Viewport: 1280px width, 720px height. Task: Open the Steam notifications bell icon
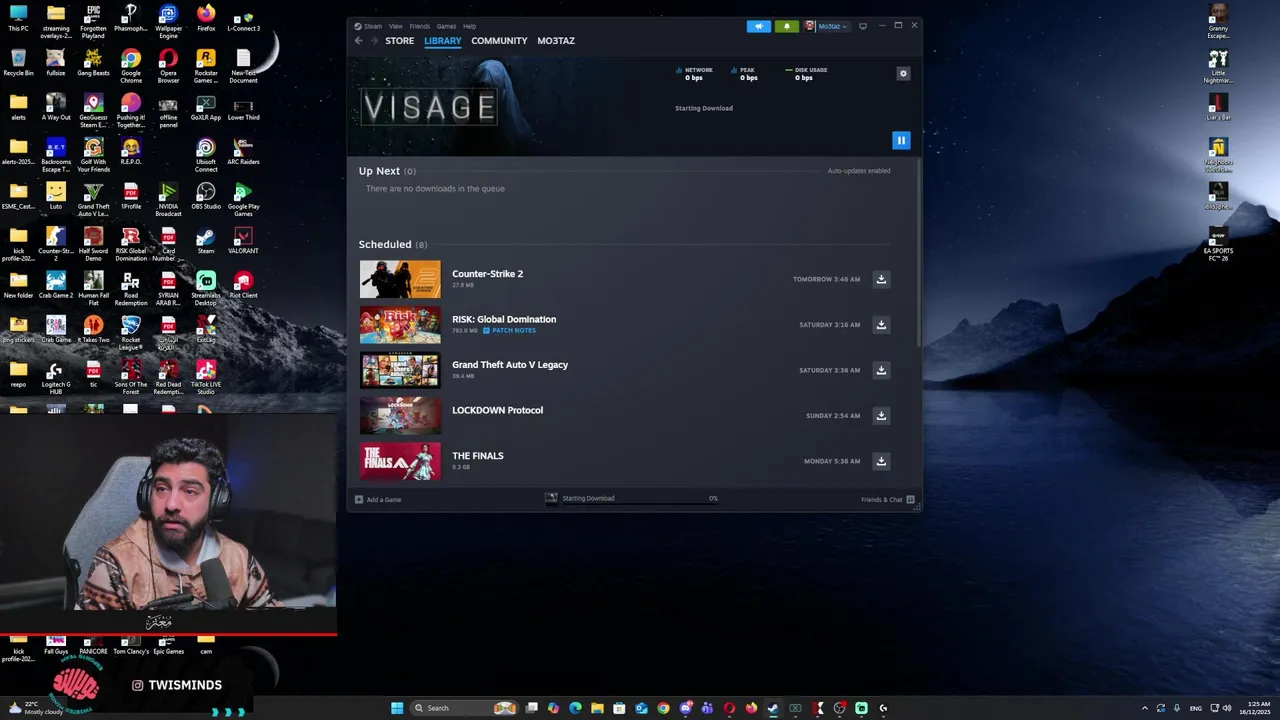[x=786, y=26]
